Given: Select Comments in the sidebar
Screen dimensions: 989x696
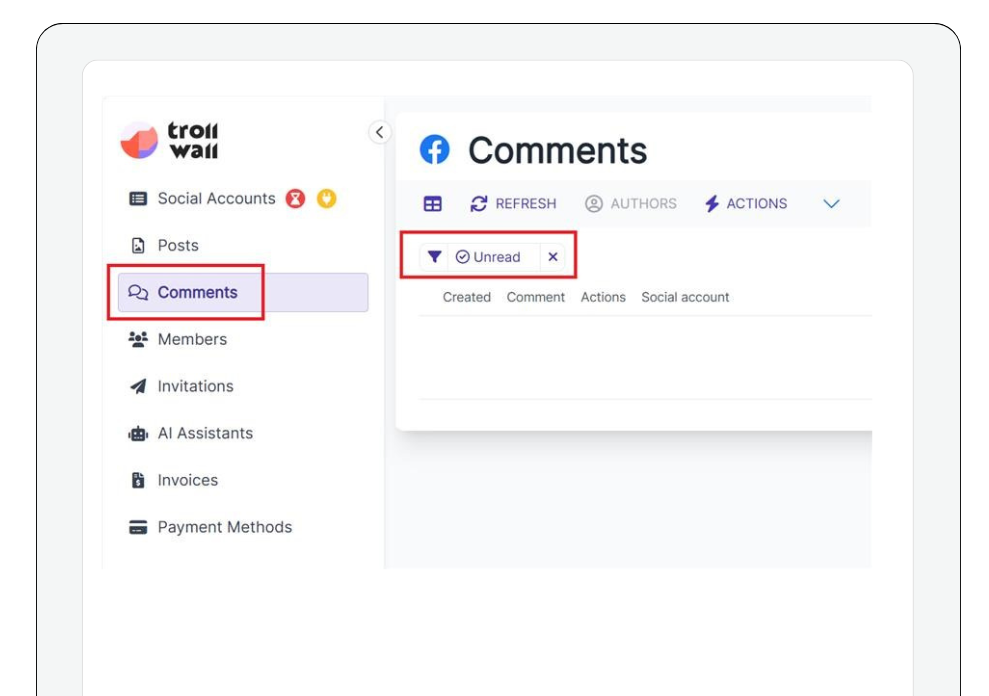Looking at the screenshot, I should (x=197, y=292).
